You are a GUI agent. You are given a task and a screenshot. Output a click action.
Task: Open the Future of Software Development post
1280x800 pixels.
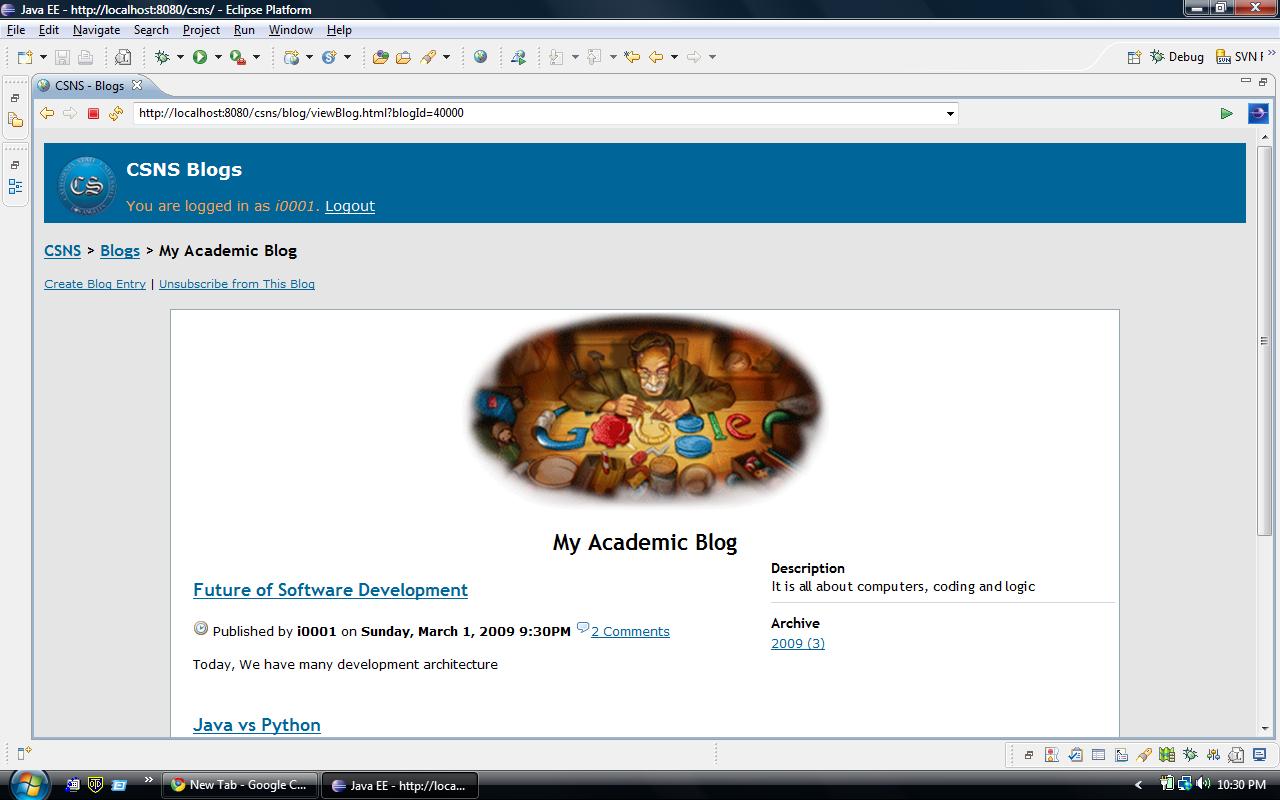coord(330,590)
